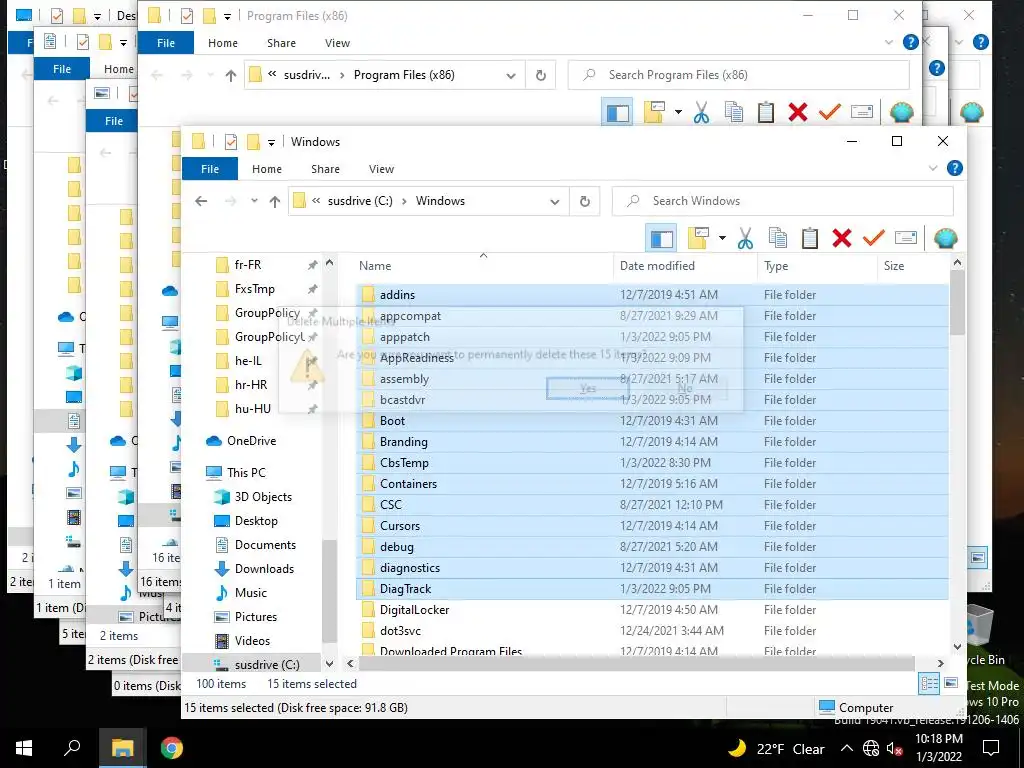Click the Refresh button in Windows window
Viewport: 1024px width, 768px height.
[x=584, y=201]
